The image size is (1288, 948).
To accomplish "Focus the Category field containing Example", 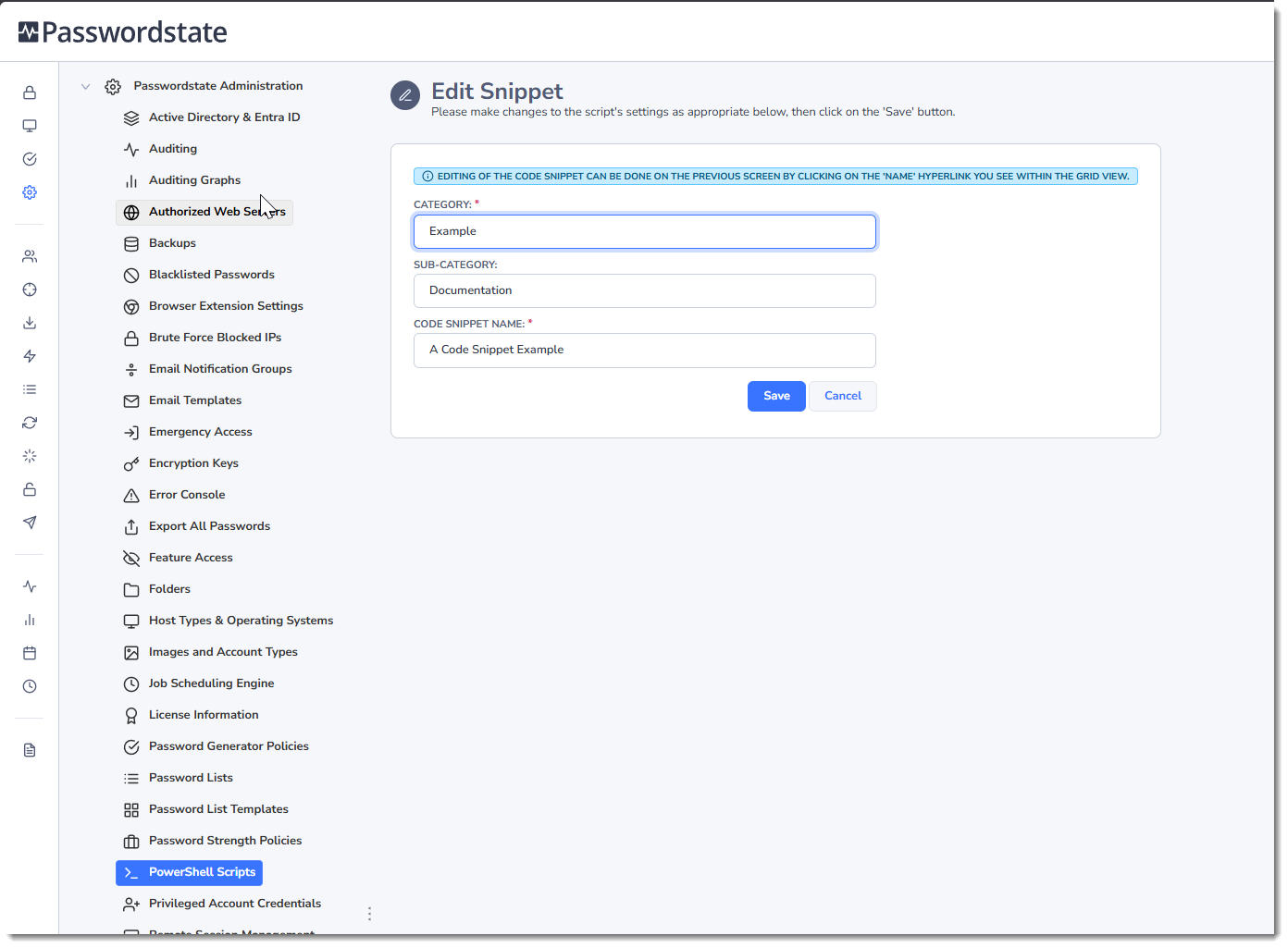I will pos(645,231).
